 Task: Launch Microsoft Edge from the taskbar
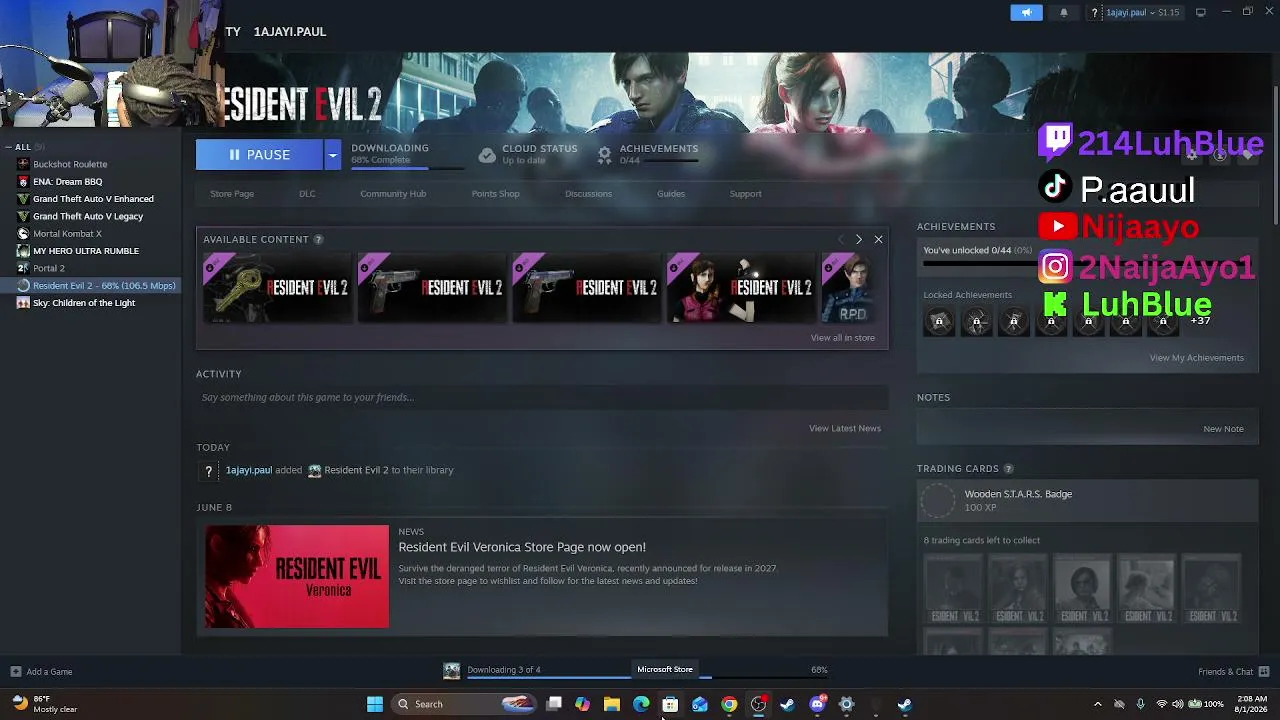click(x=641, y=704)
